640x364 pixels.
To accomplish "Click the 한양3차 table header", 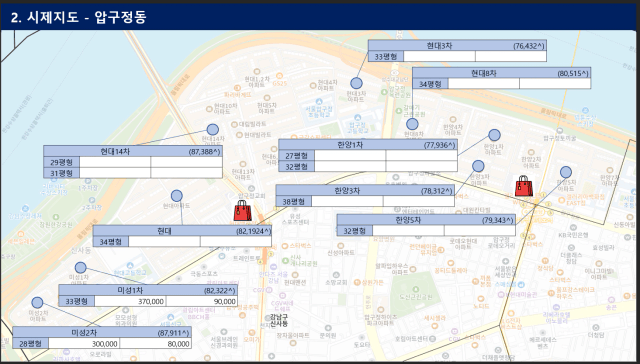I will tap(365, 191).
